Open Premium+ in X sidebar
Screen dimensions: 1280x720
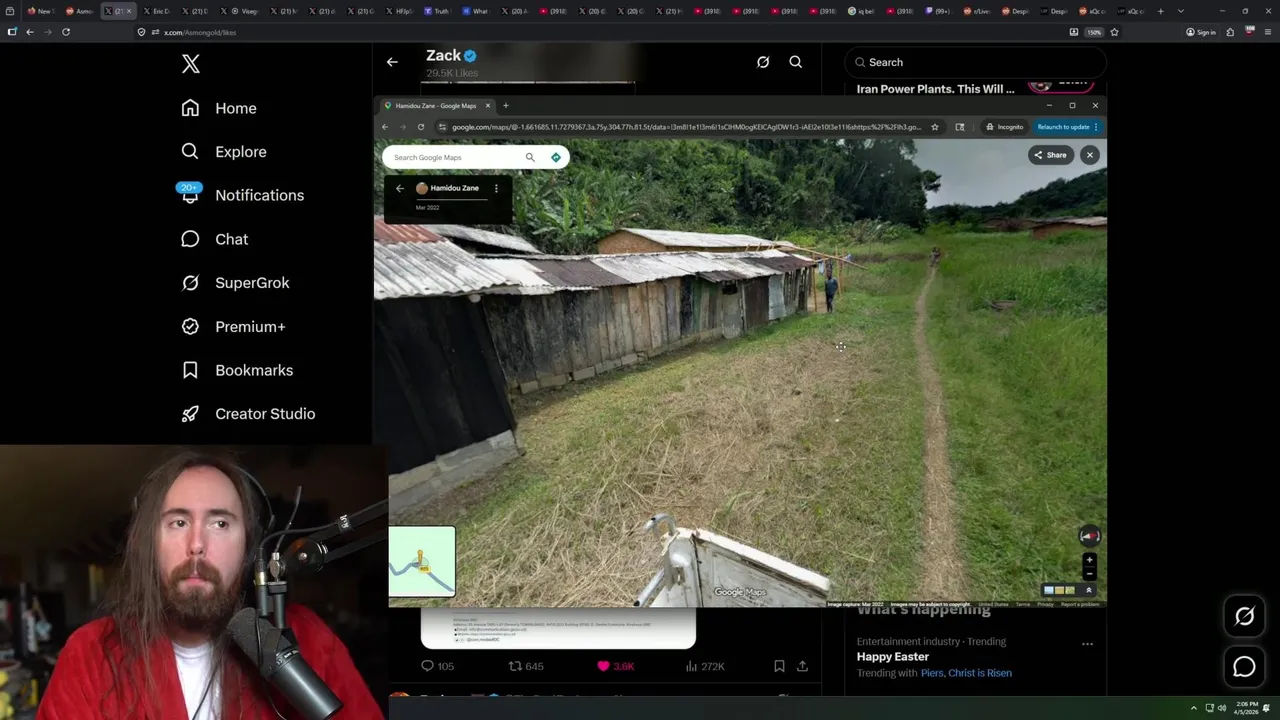(234, 327)
